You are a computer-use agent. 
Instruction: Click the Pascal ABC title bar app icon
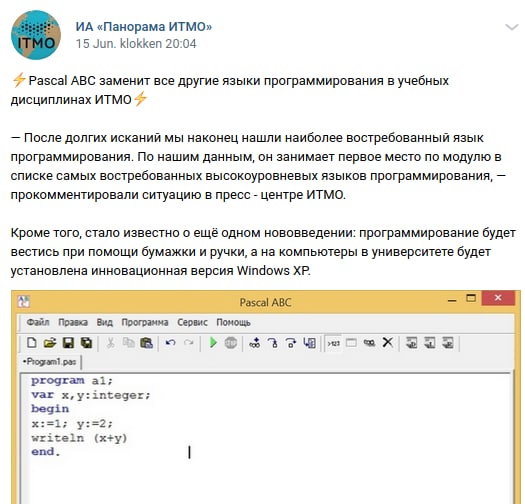(x=24, y=301)
